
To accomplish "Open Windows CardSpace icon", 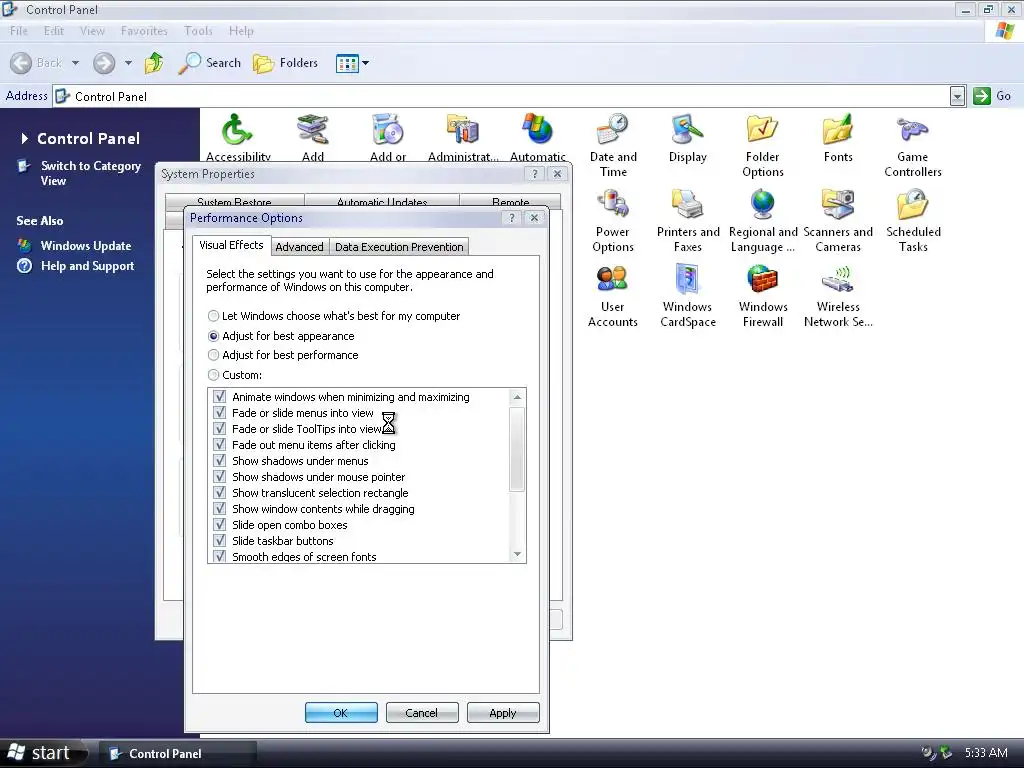I will tap(688, 280).
